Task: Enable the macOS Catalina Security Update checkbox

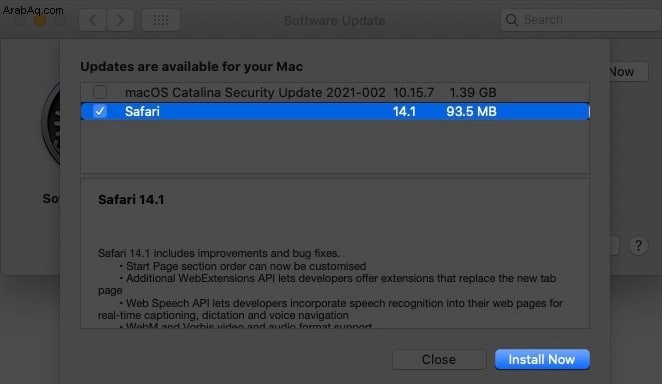Action: point(100,92)
